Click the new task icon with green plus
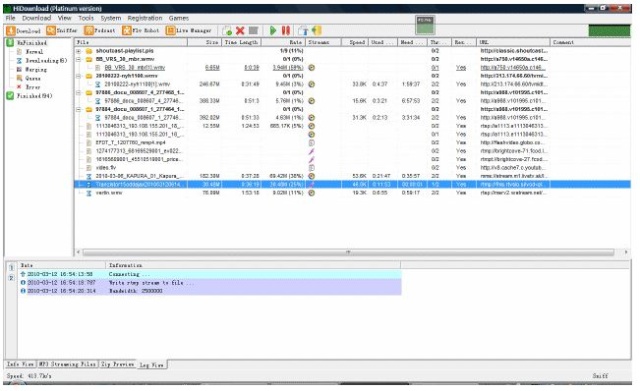The width and height of the screenshot is (640, 391). point(227,31)
